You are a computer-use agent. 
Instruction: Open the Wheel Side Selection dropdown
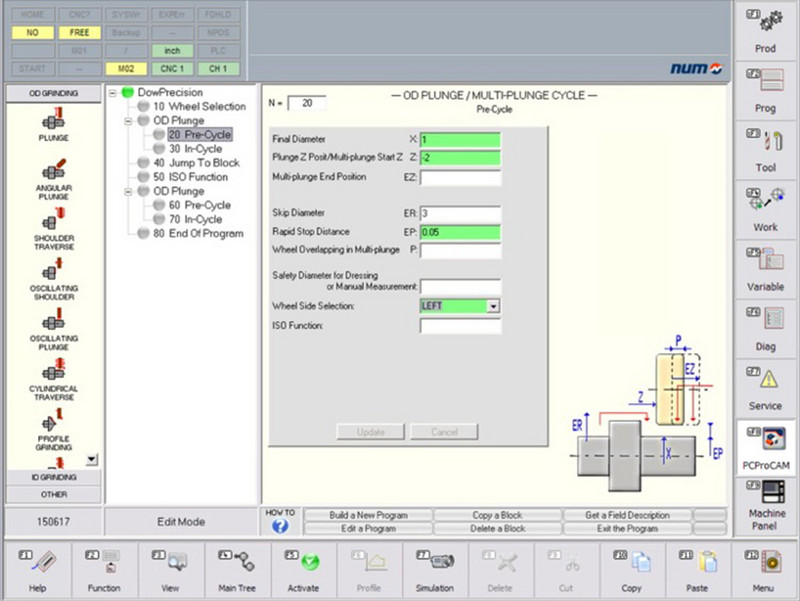(492, 306)
